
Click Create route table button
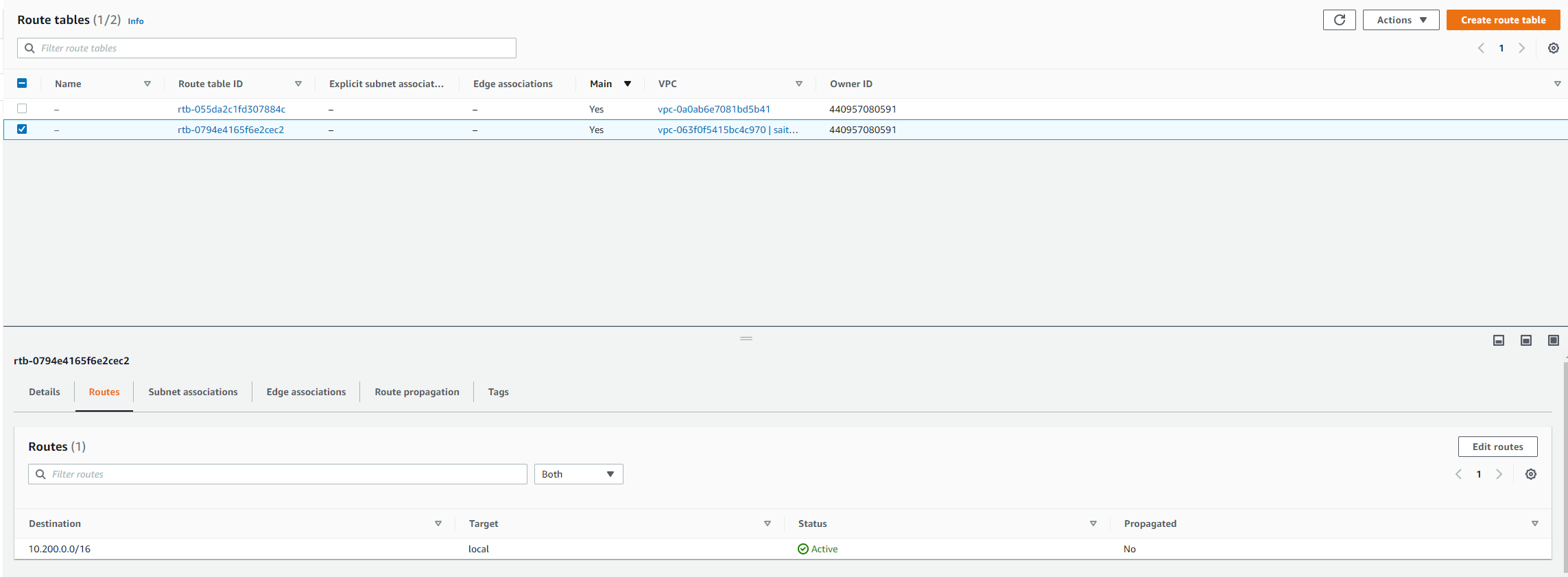point(1504,20)
